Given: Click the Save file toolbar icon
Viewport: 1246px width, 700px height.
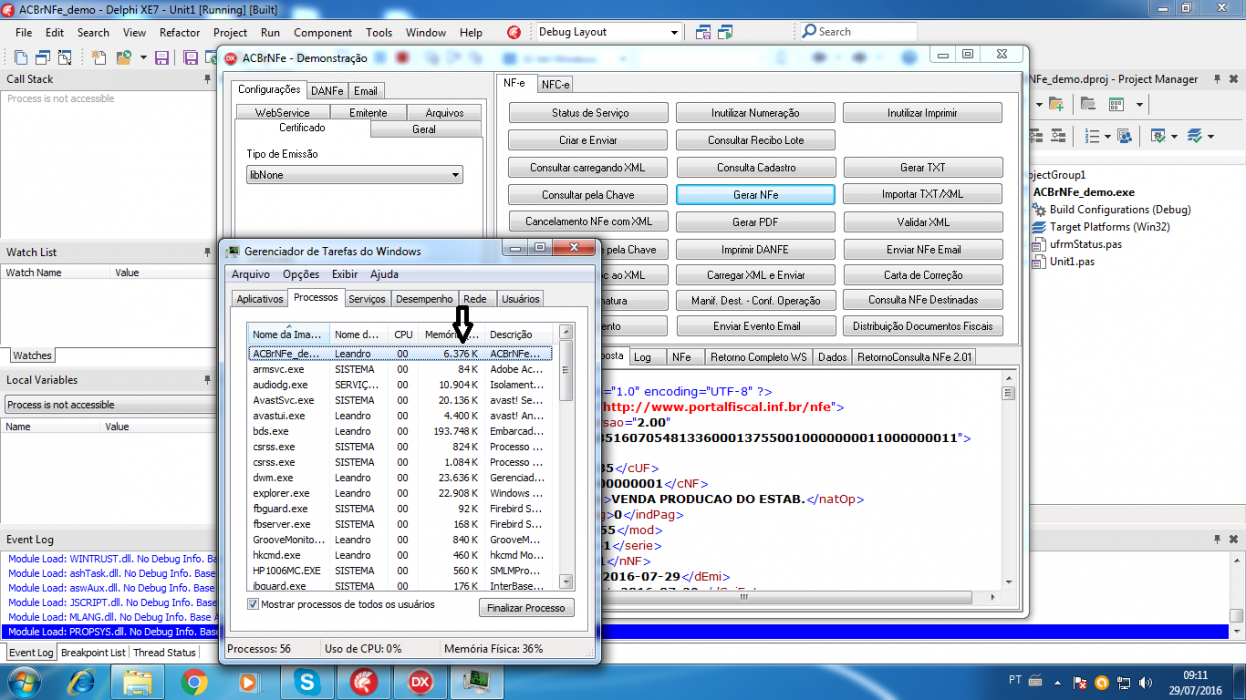Looking at the screenshot, I should click(161, 58).
